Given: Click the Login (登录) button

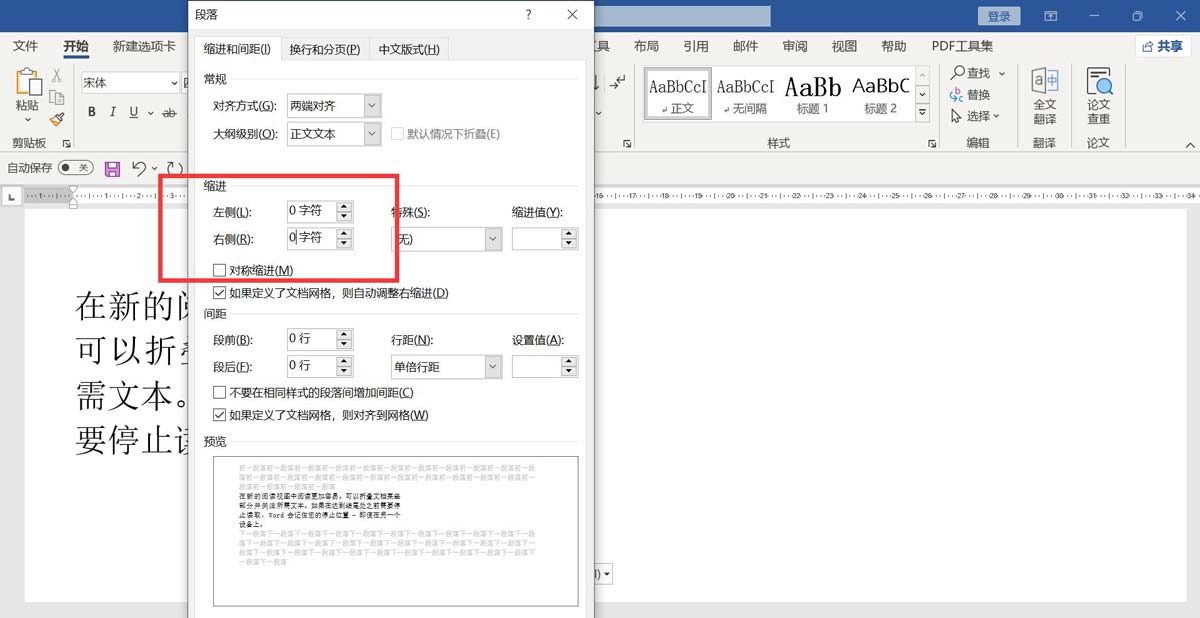Looking at the screenshot, I should point(999,16).
